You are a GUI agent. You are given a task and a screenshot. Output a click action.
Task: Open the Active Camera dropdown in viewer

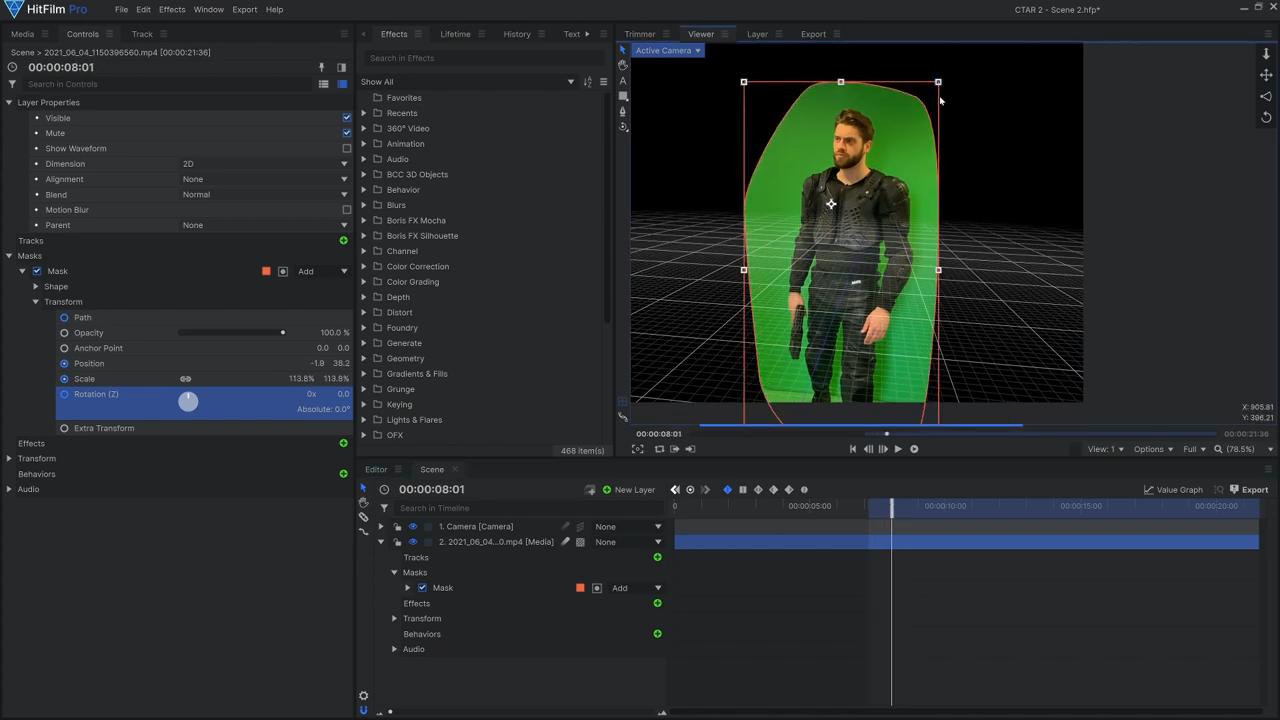[668, 51]
